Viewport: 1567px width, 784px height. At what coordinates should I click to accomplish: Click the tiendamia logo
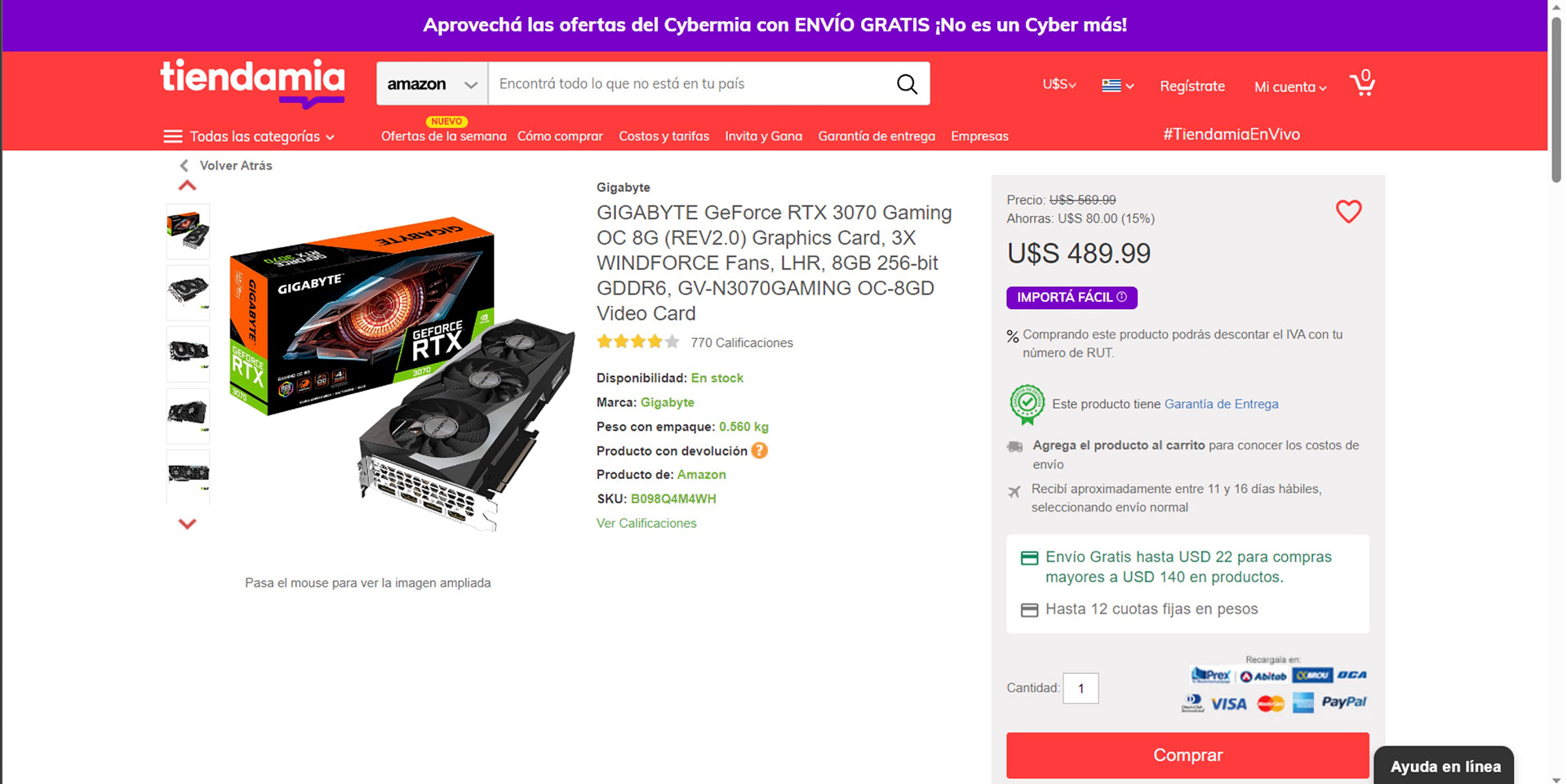click(252, 83)
